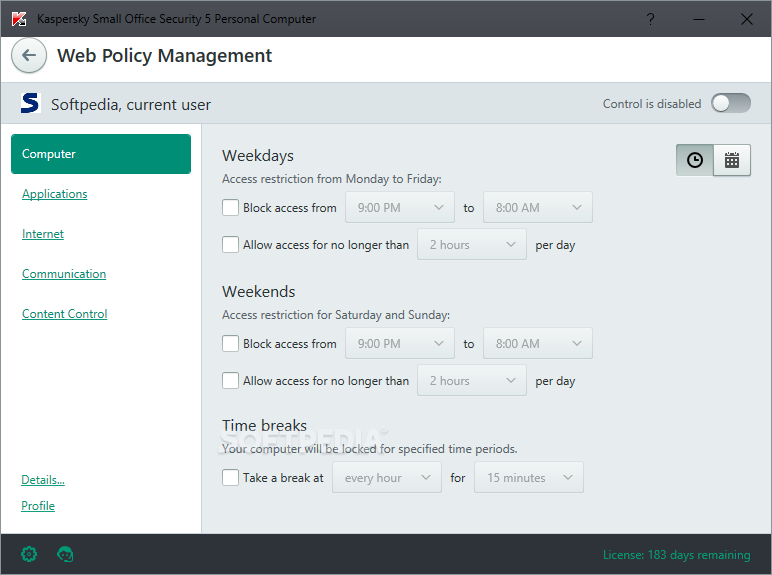Open the Applications section
772x575 pixels.
[55, 194]
